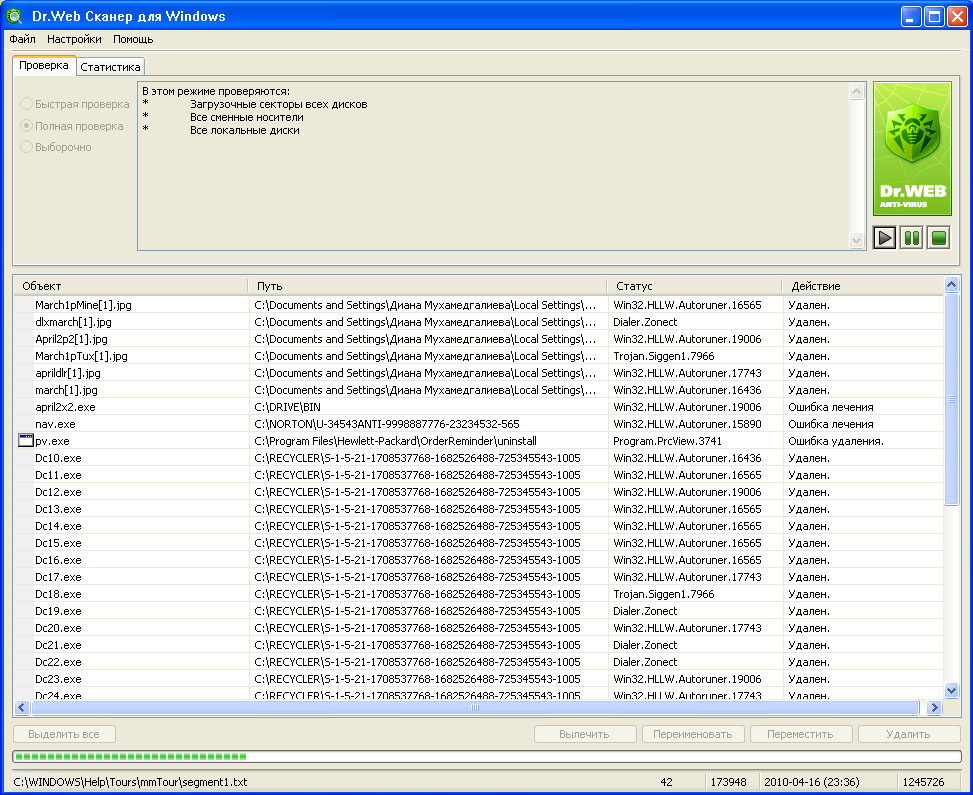This screenshot has height=795, width=973.
Task: Select the Dc13.exe row
Action: [x=478, y=509]
